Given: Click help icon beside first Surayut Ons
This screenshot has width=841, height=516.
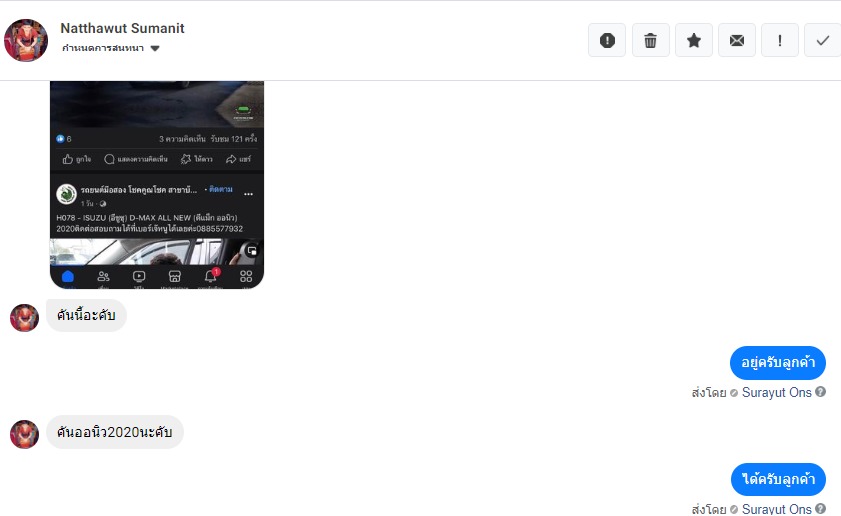Looking at the screenshot, I should coord(820,392).
